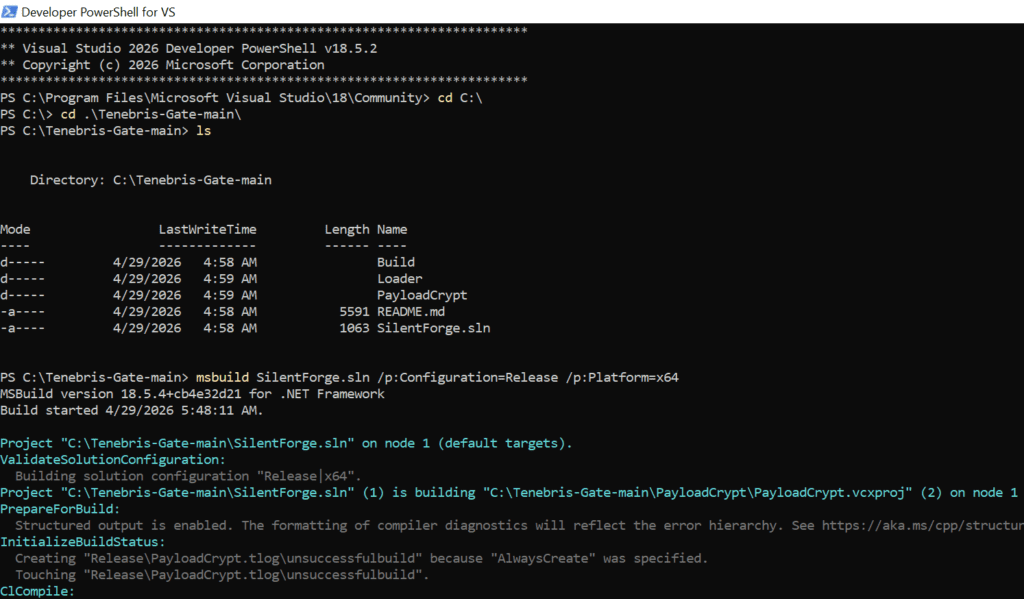The width and height of the screenshot is (1024, 599).
Task: Click 'Building solution configuration "Release|x64".' line
Action: pyautogui.click(x=188, y=476)
